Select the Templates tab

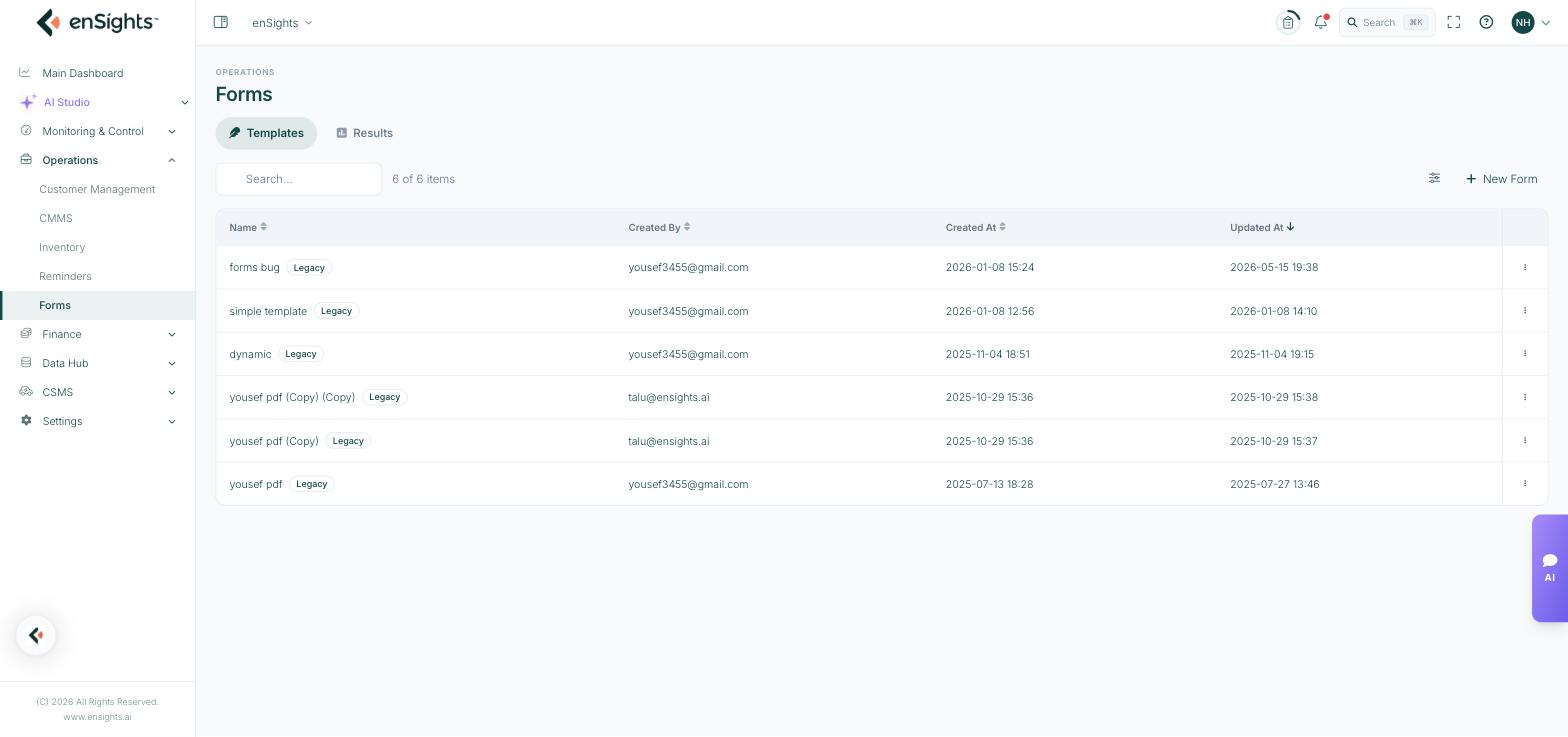click(266, 133)
